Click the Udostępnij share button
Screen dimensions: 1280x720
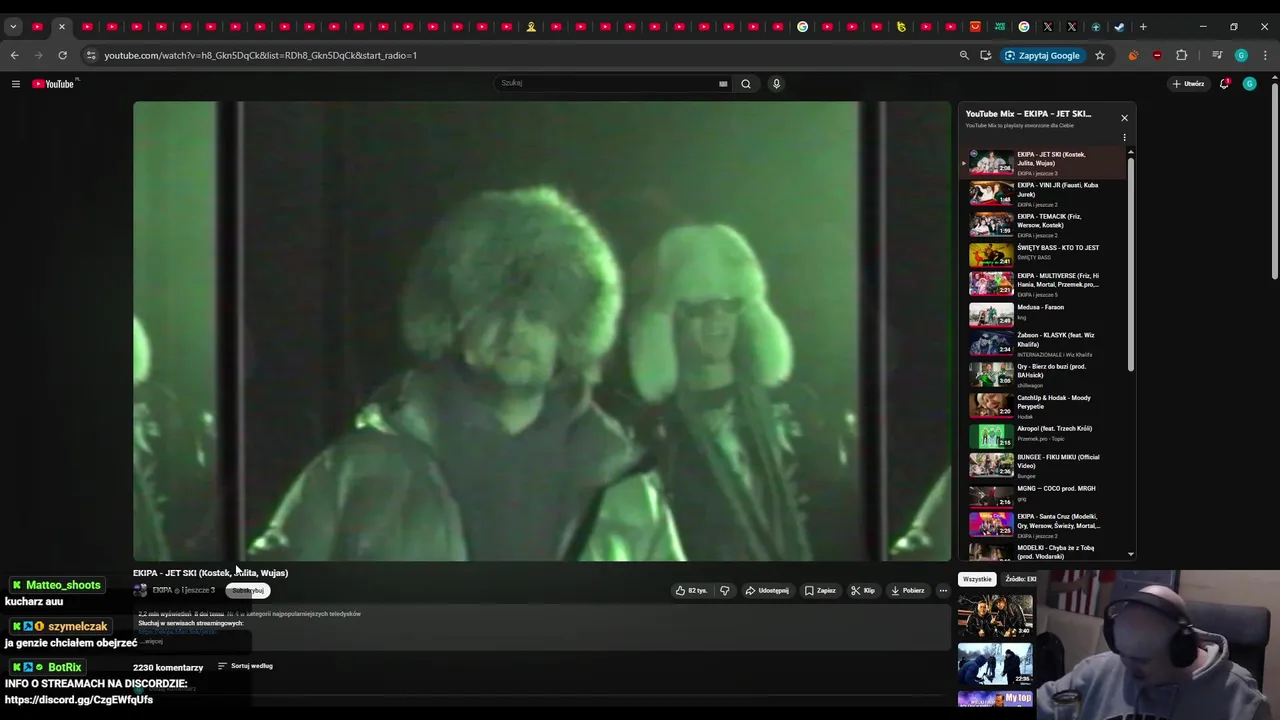(767, 591)
